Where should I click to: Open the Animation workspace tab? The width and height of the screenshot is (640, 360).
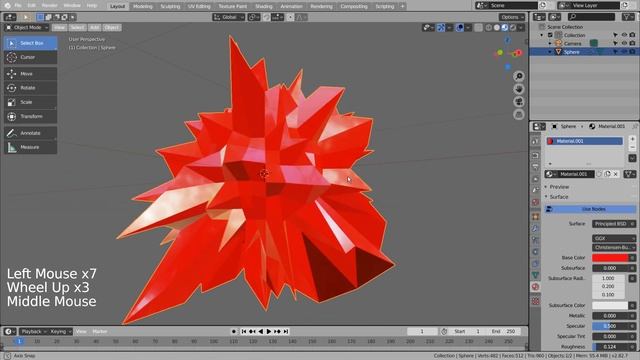tap(291, 6)
